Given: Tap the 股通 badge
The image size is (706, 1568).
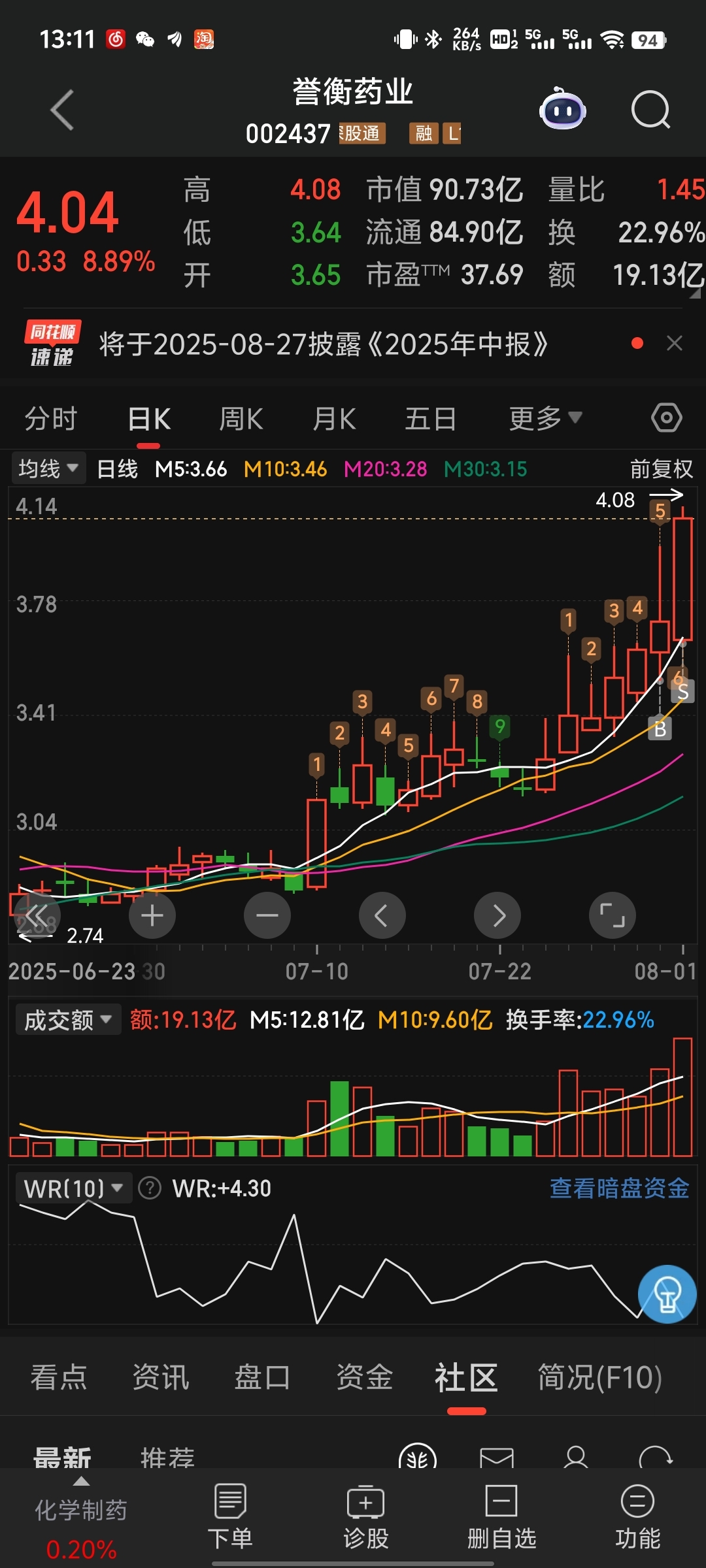Looking at the screenshot, I should (361, 133).
